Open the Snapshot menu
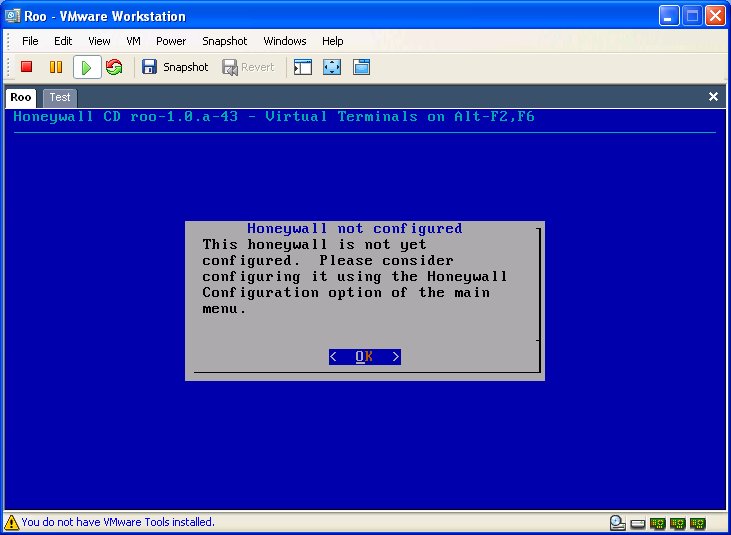 [x=225, y=41]
